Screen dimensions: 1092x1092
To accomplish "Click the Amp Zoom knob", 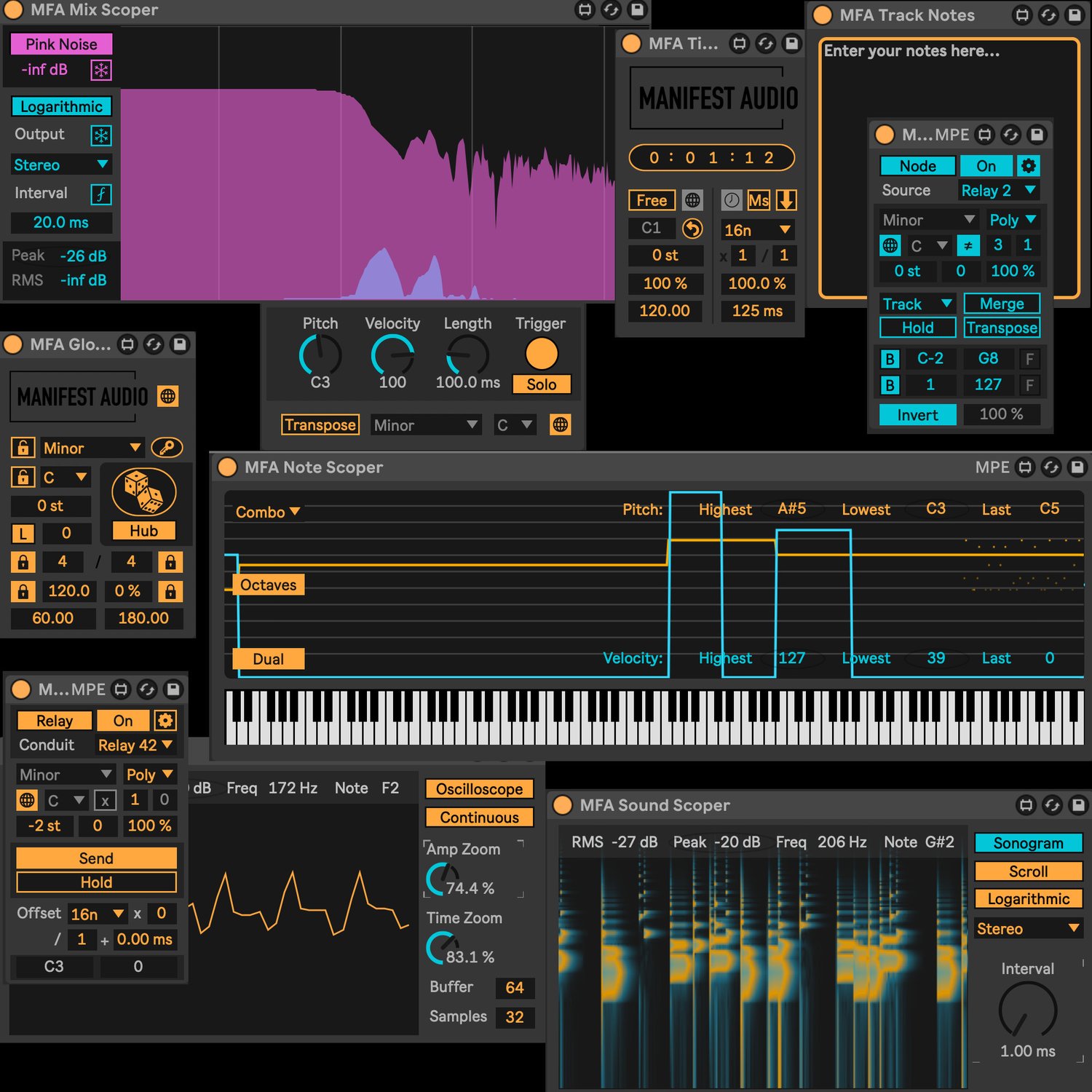I will pyautogui.click(x=442, y=879).
